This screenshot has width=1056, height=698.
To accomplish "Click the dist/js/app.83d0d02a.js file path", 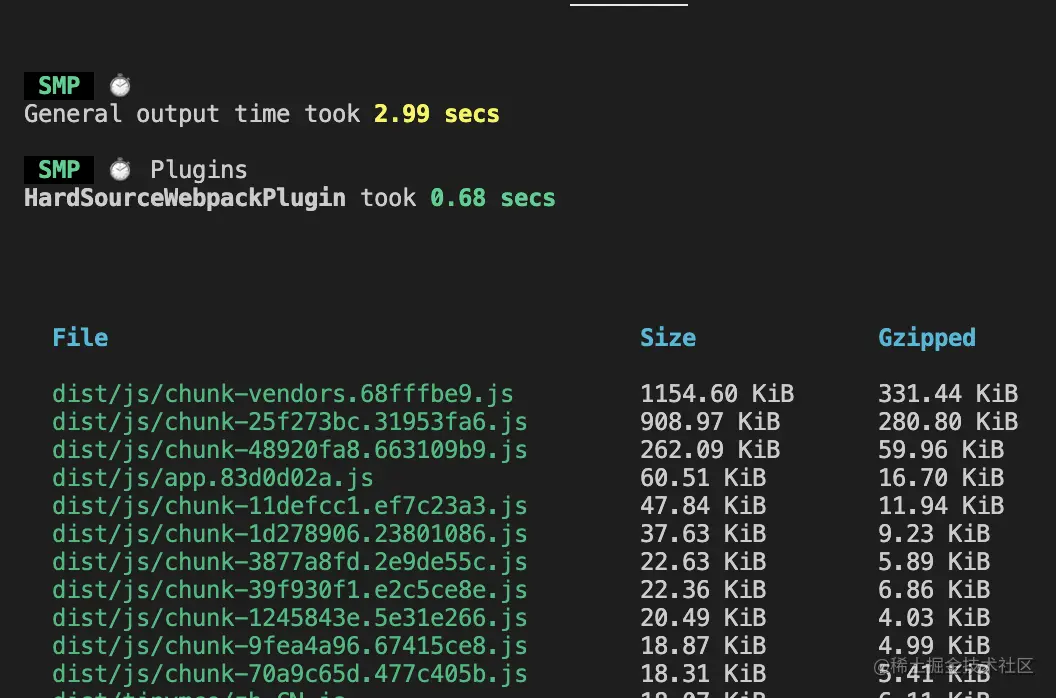I will pos(213,478).
